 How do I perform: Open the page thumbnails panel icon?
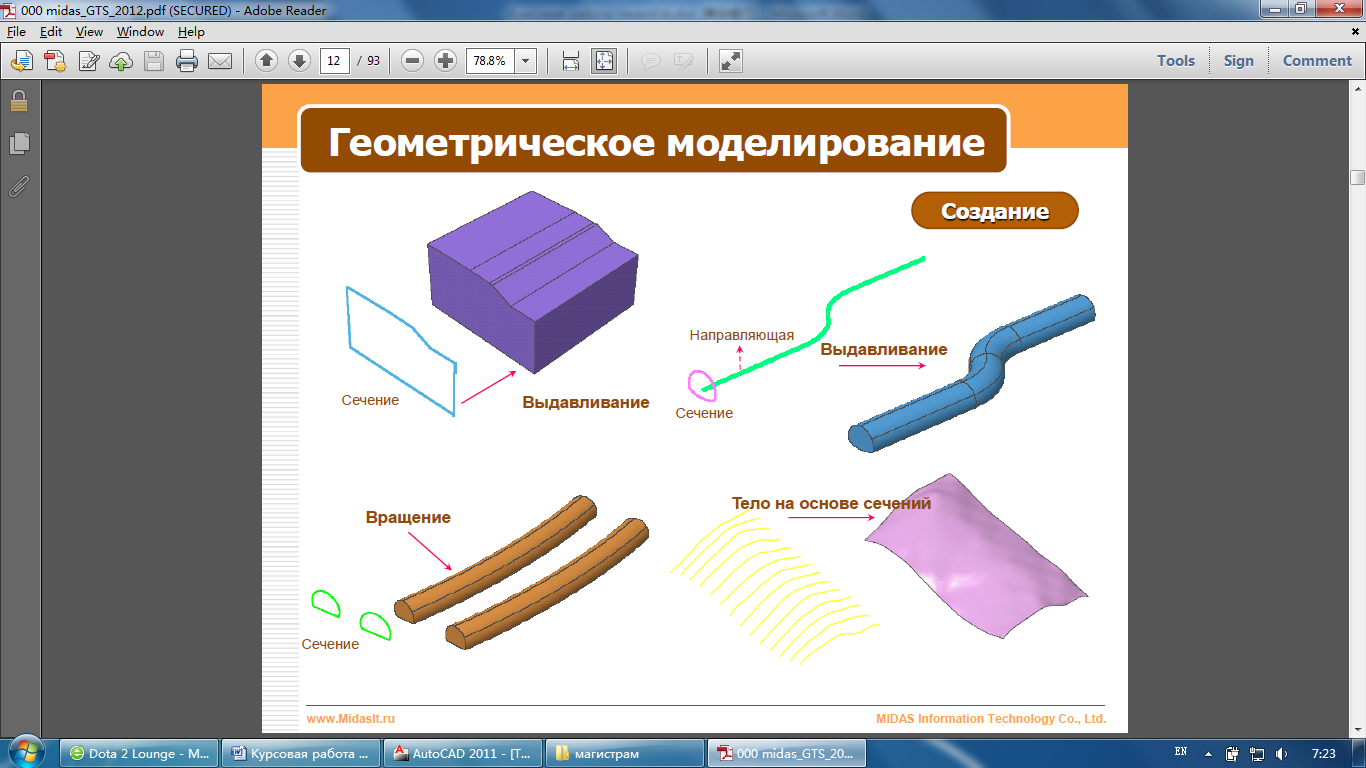tap(19, 144)
